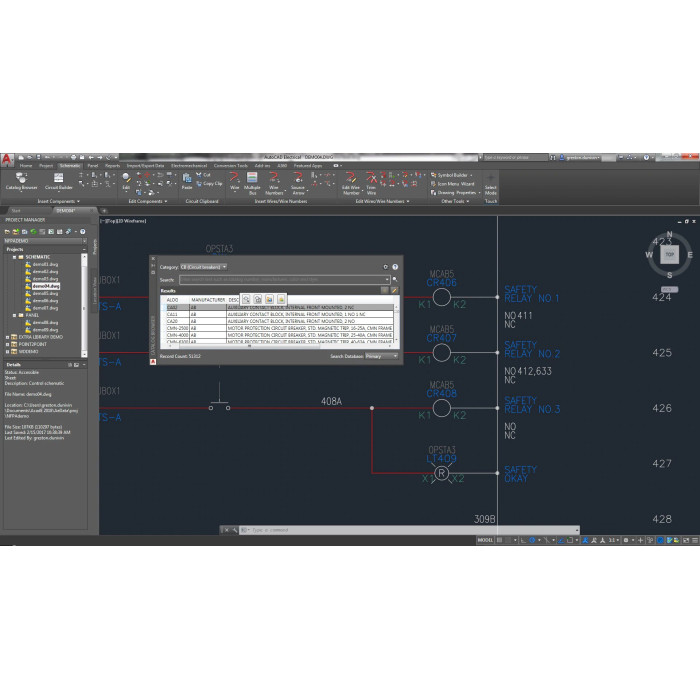Click the search magnifier in Catalog Browser
The image size is (700, 700).
[x=395, y=279]
